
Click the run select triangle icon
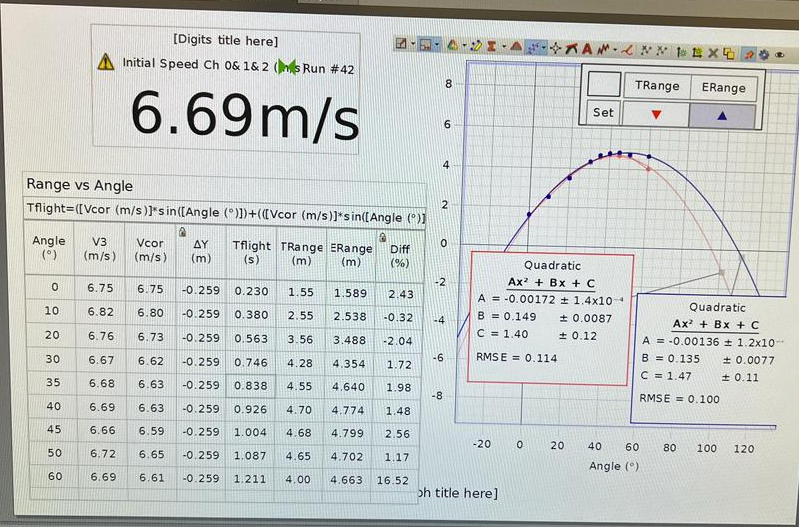click(452, 45)
